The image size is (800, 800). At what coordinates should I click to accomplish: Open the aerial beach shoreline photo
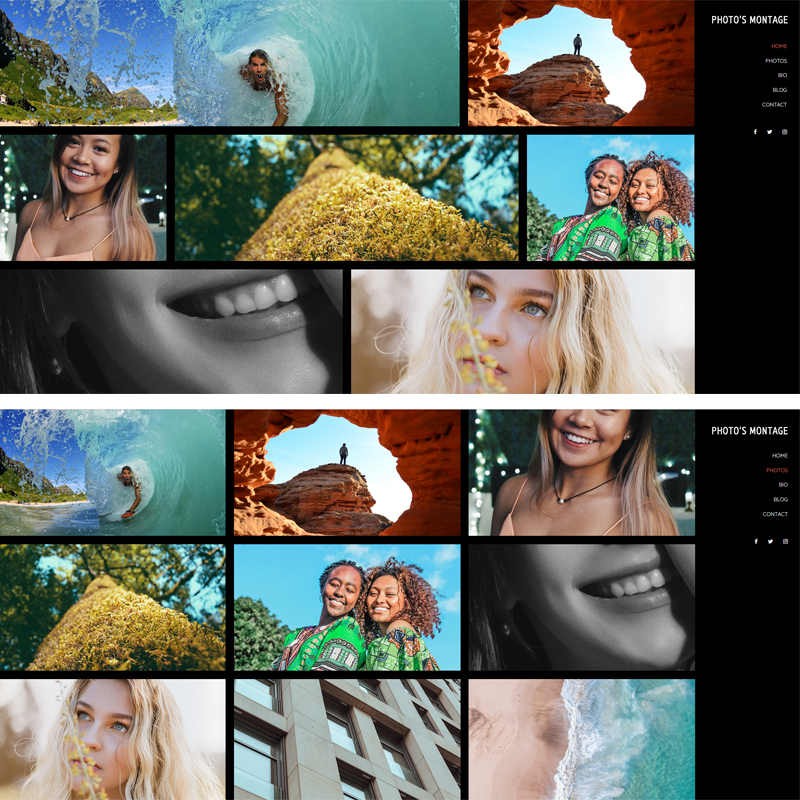(581, 739)
